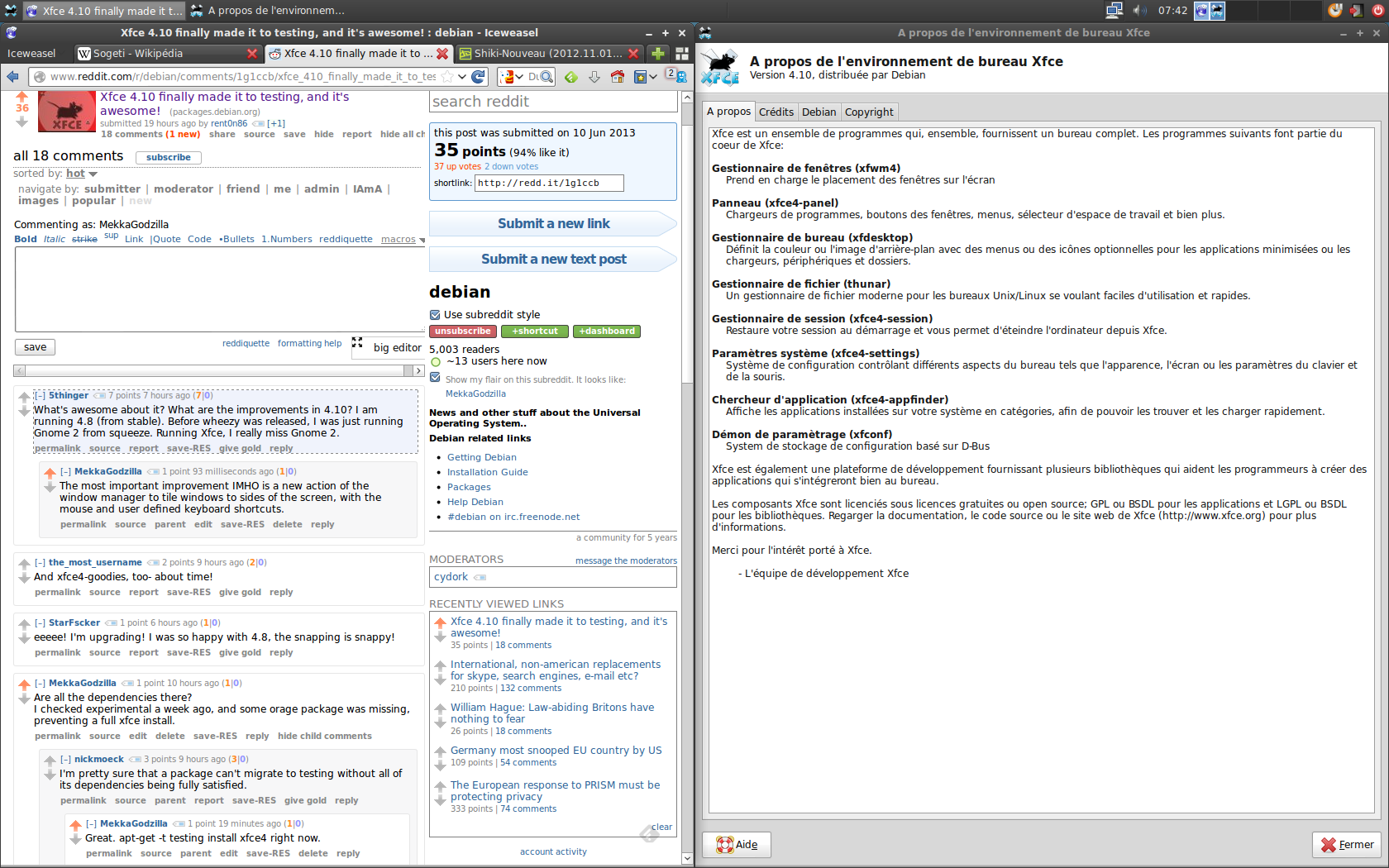
Task: Click the redd.it shortlink field
Action: tap(549, 183)
